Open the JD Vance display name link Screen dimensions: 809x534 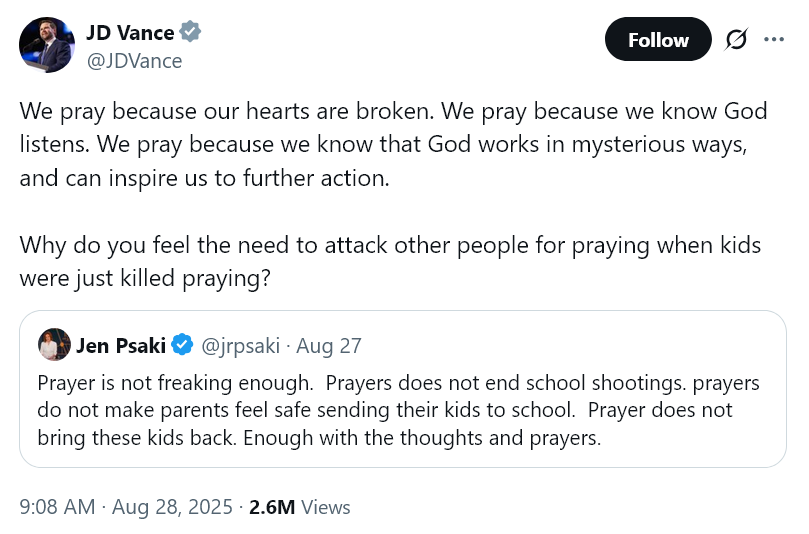click(130, 32)
